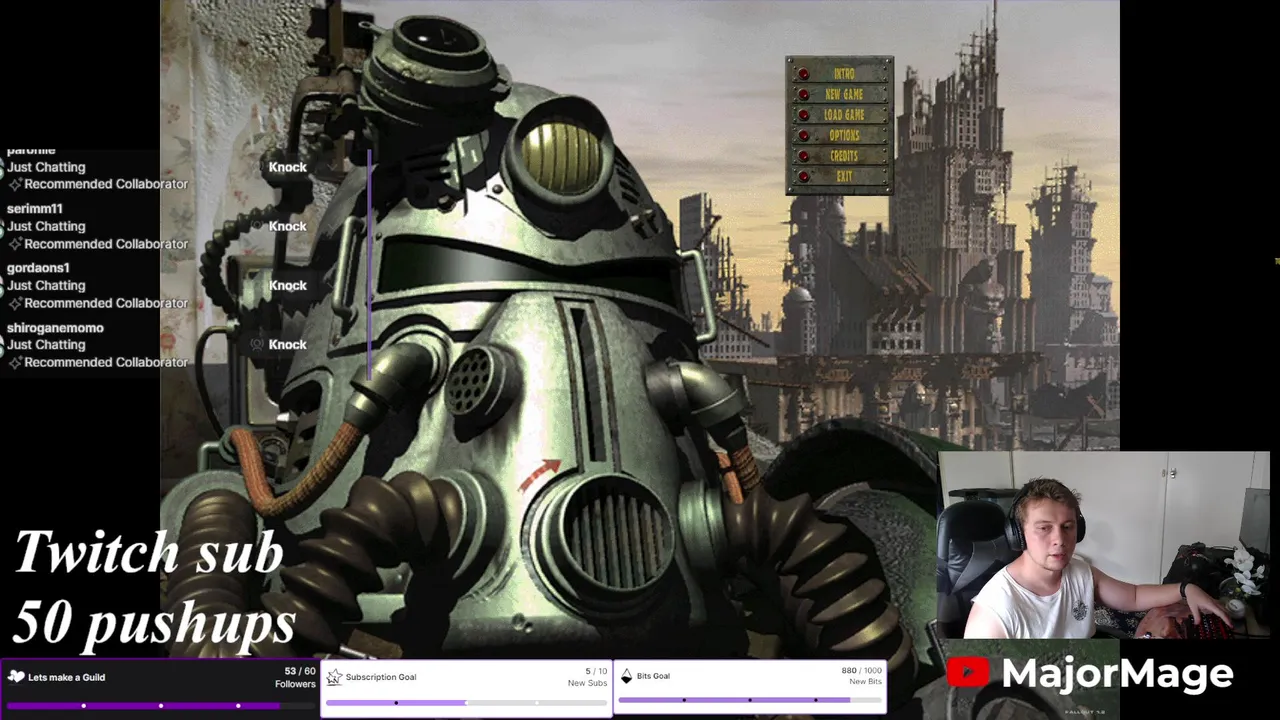Click the red button beside INTRO
Viewport: 1280px width, 720px height.
point(803,73)
